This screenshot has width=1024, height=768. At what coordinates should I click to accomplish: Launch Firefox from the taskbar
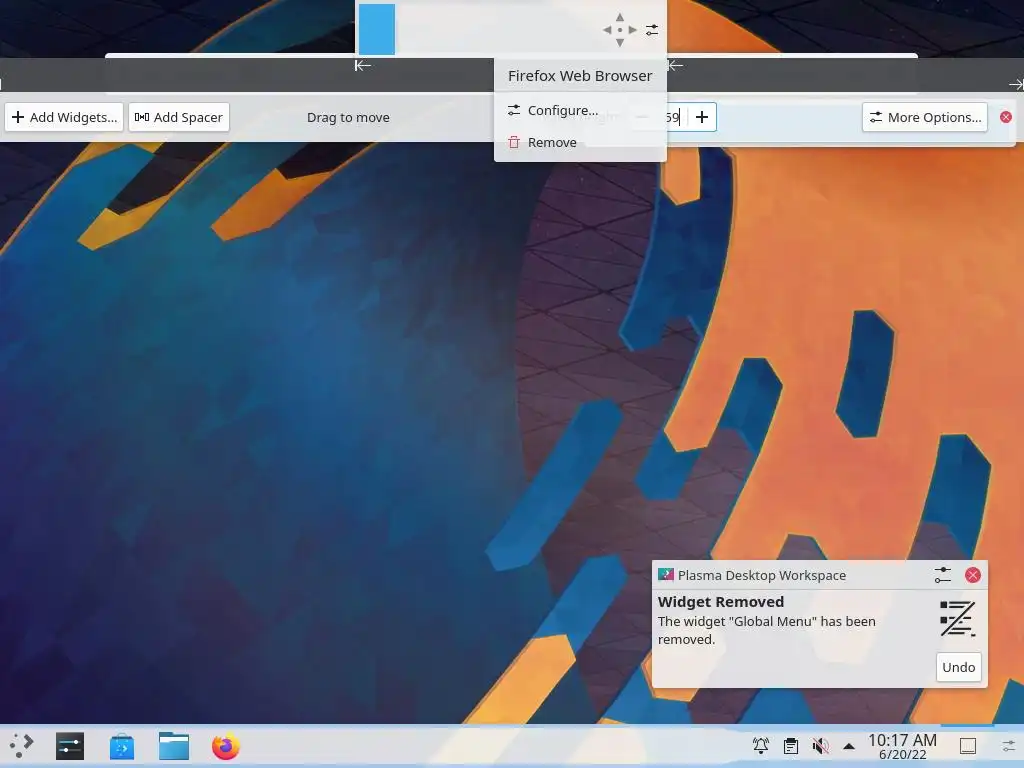point(226,746)
